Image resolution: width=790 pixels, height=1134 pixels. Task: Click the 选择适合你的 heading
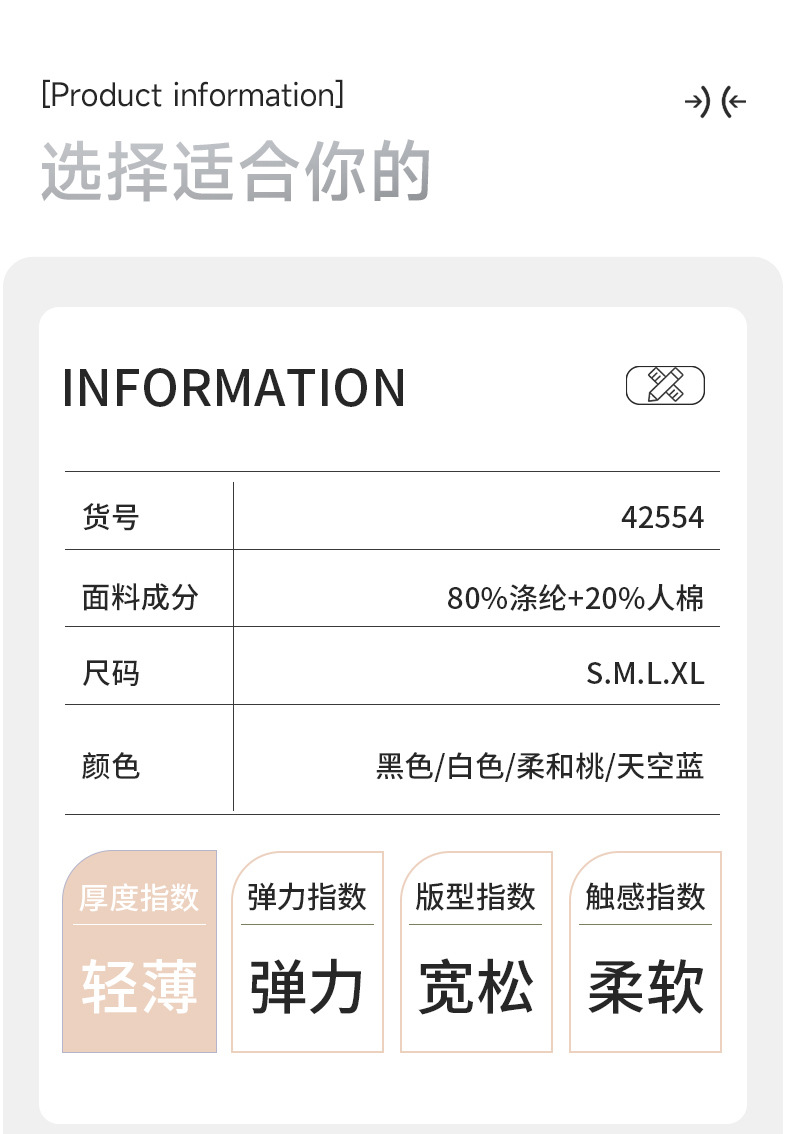coord(236,172)
